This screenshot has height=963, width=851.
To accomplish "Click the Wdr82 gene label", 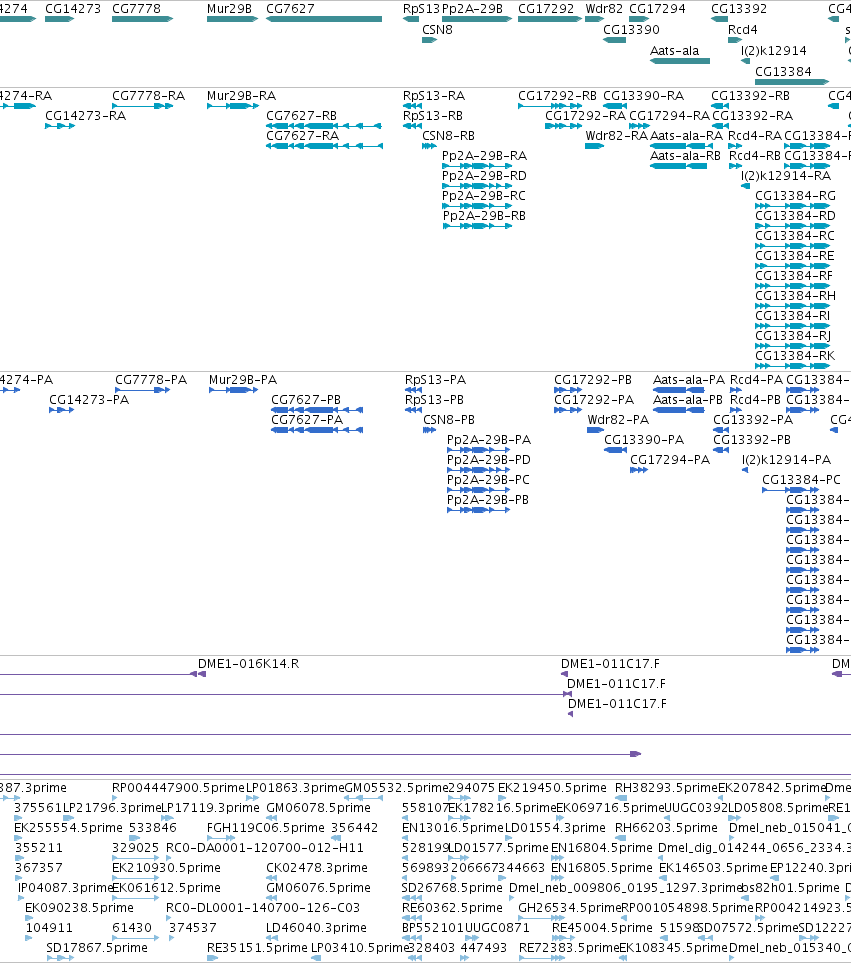I will click(x=604, y=9).
